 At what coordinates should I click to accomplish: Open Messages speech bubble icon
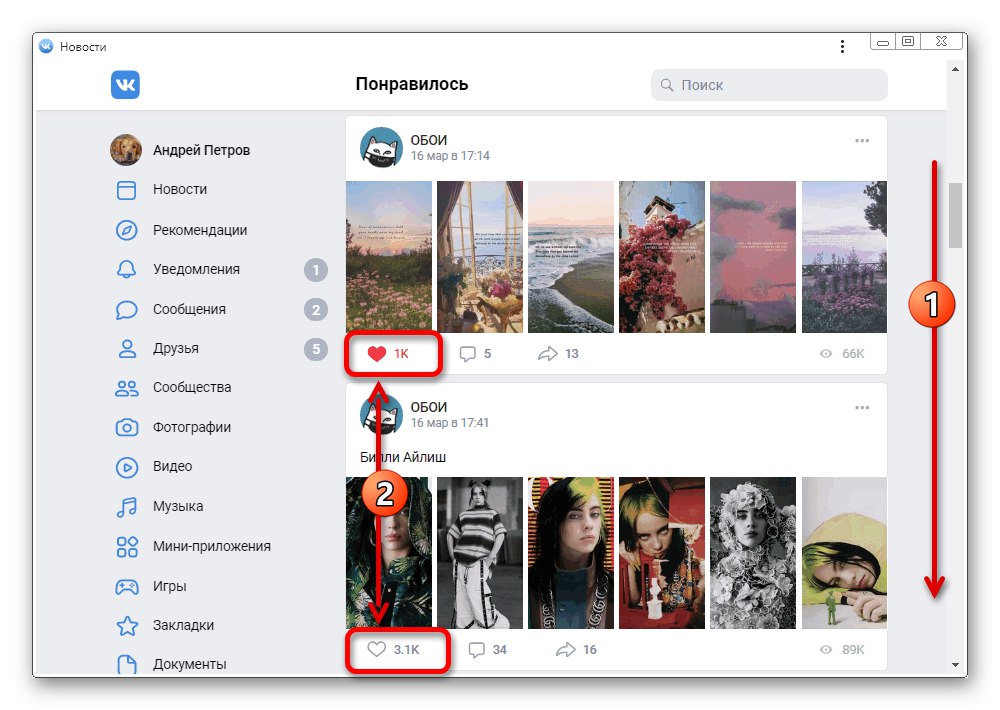pos(126,309)
